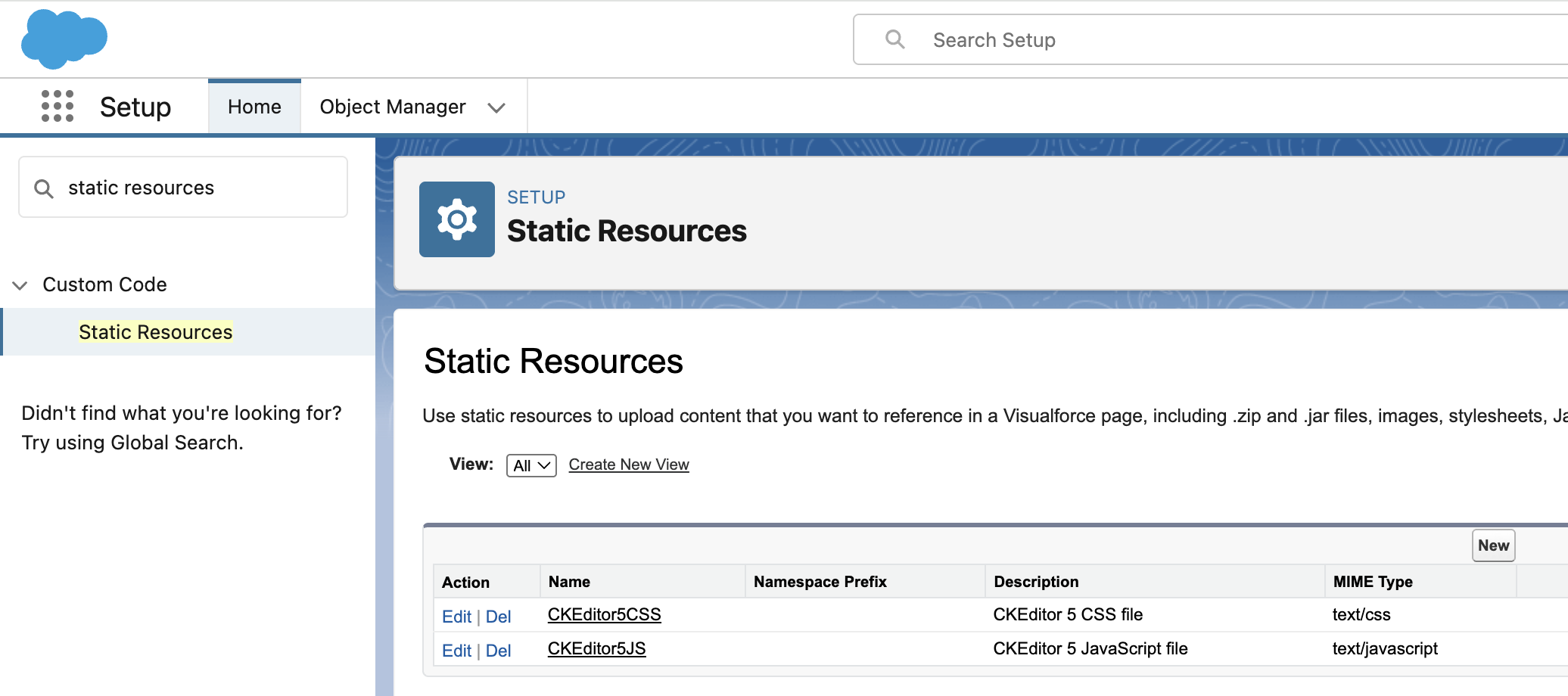Expand the Custom Code section chevron

[19, 285]
